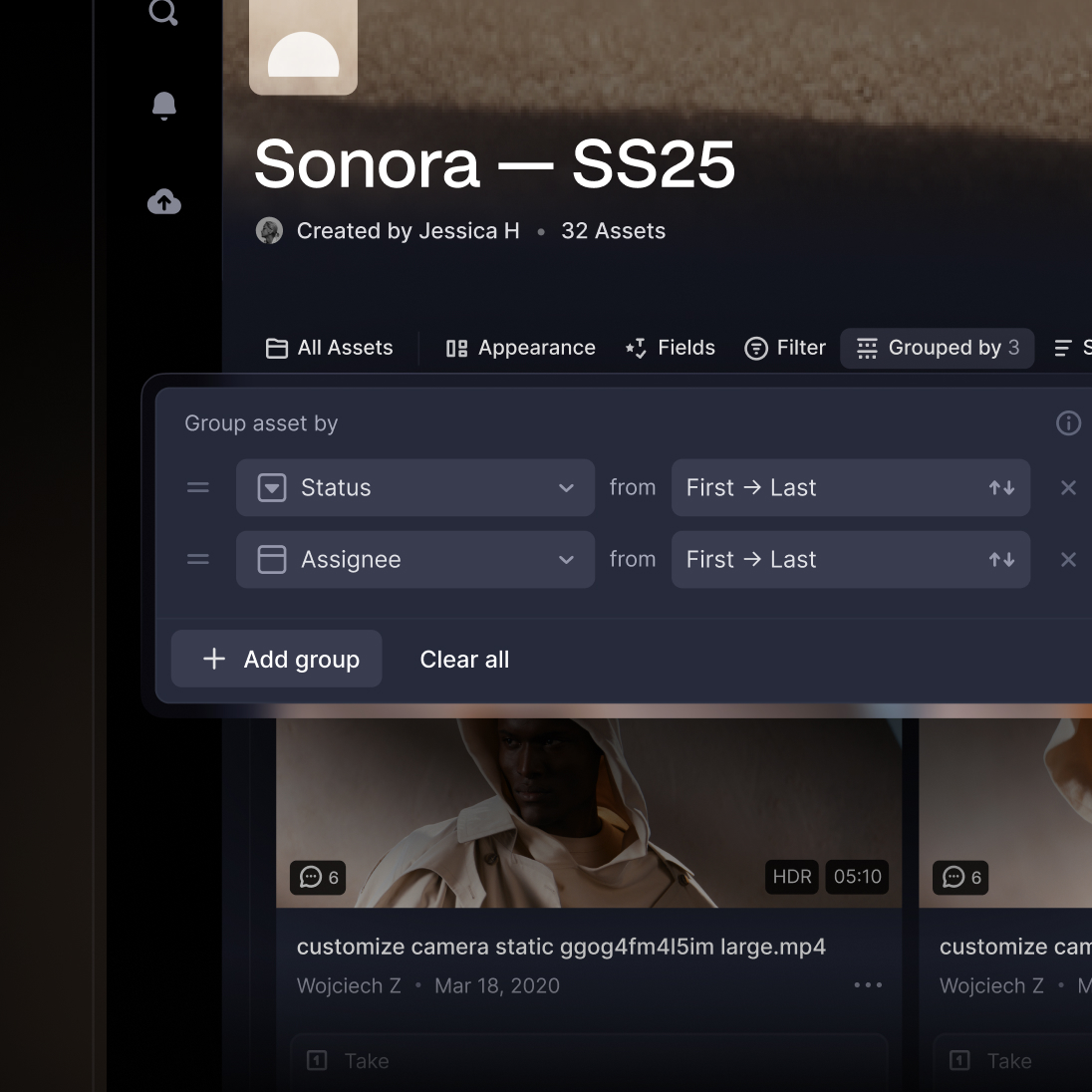Click the HDR badge on thumbnail
Viewport: 1092px width, 1092px height.
coord(792,877)
